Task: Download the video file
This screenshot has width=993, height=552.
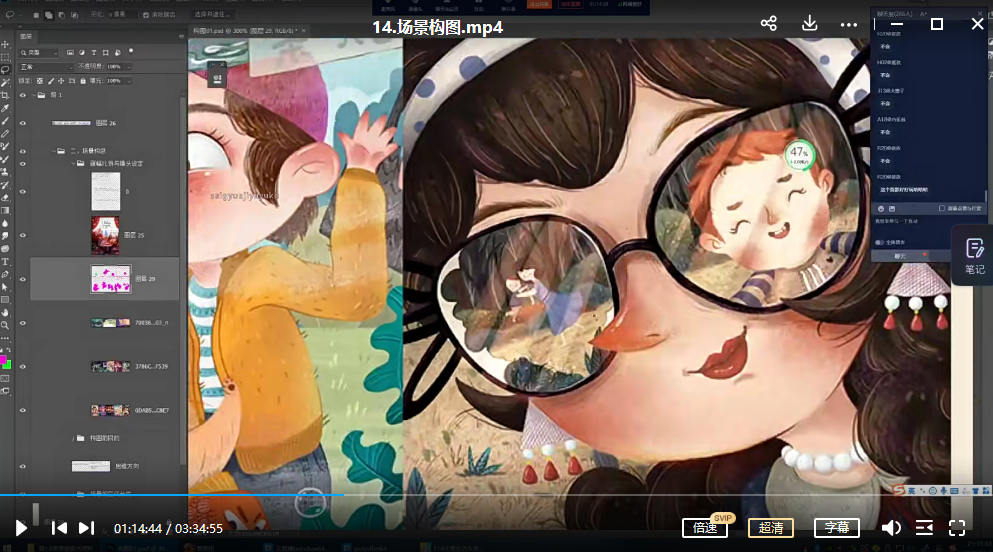Action: [x=810, y=24]
